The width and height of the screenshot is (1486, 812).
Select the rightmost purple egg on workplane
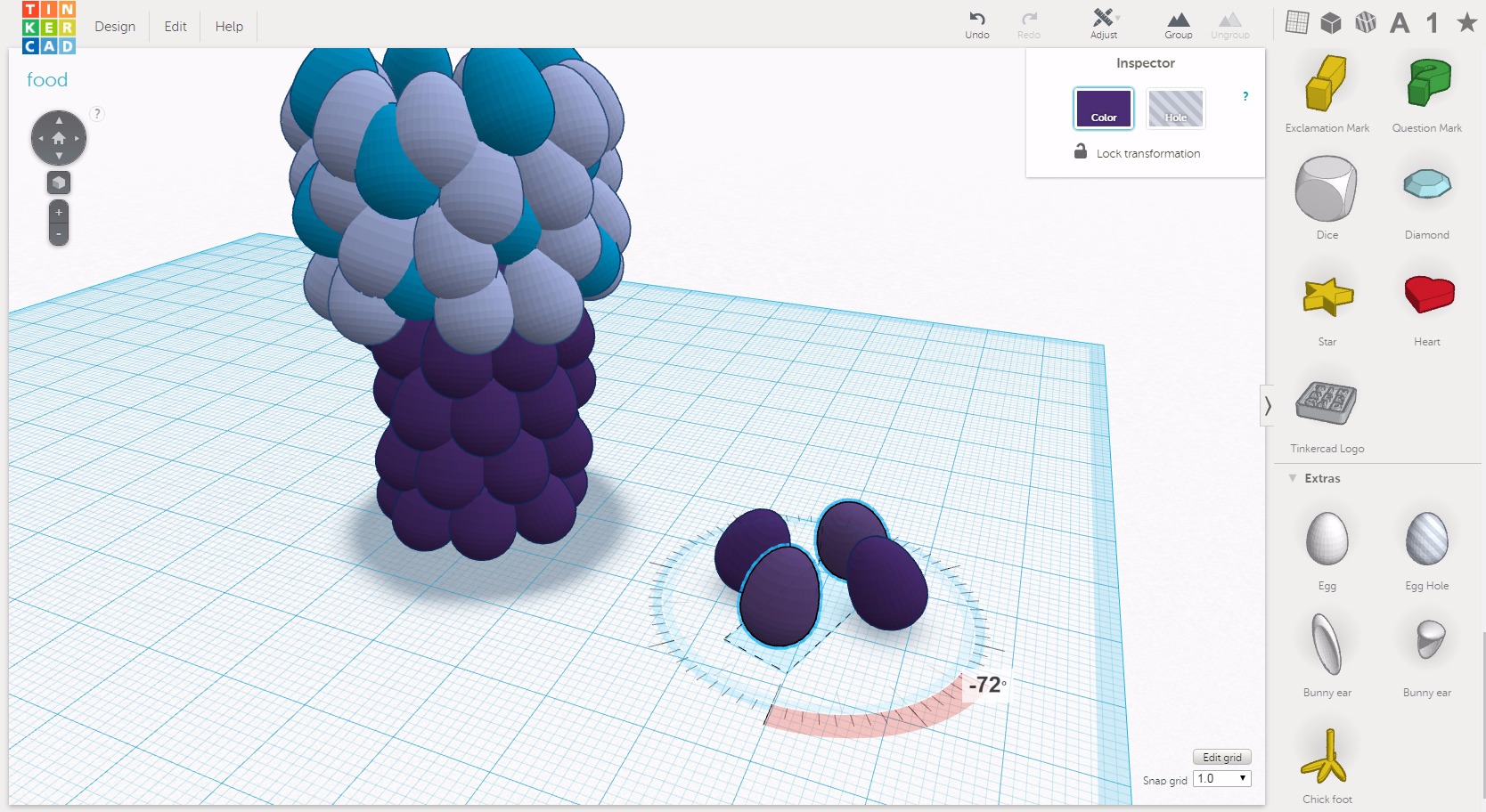(x=887, y=583)
